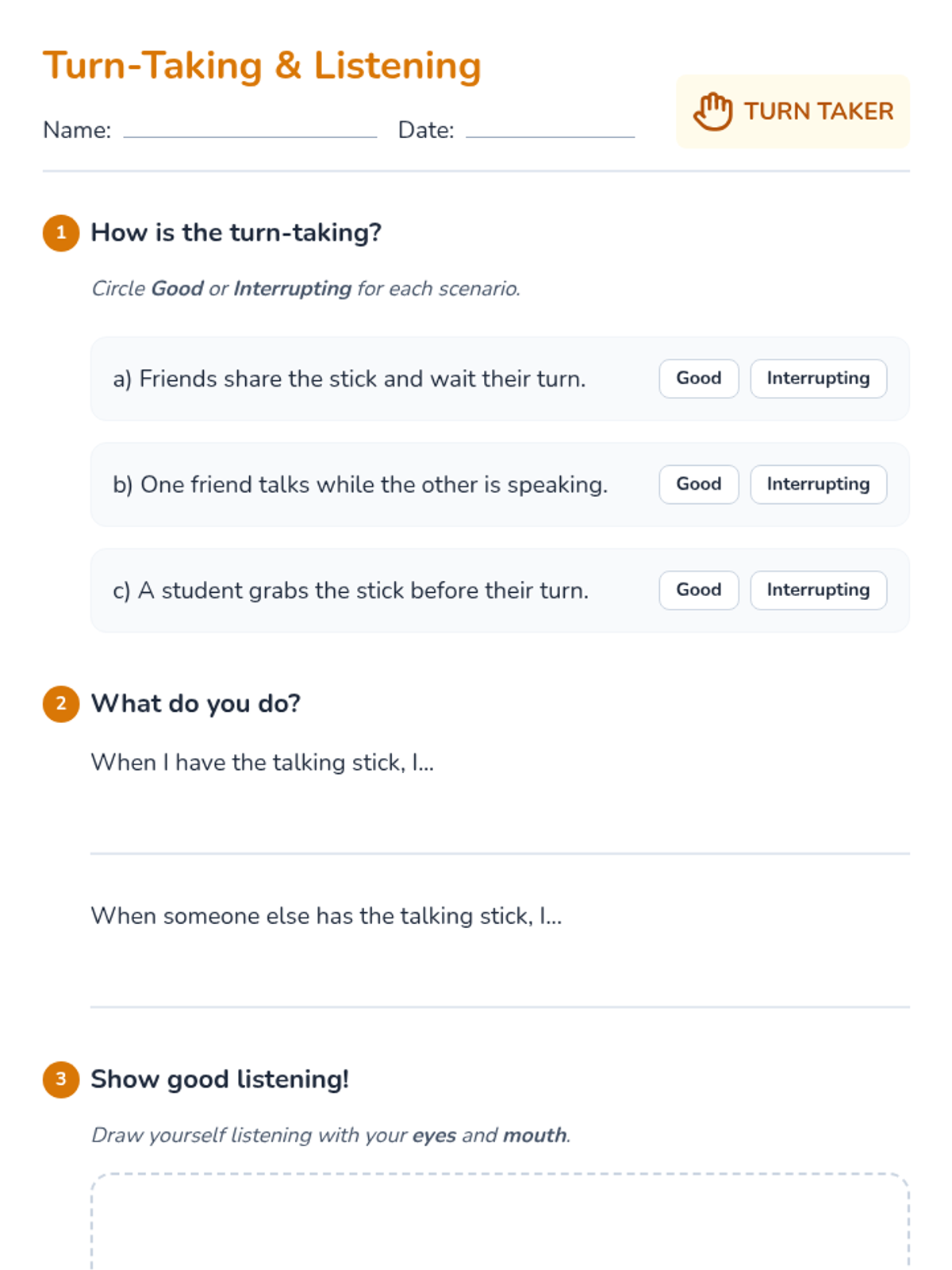Select Interrupting for scenario a
The image size is (952, 1270).
pyautogui.click(x=818, y=379)
